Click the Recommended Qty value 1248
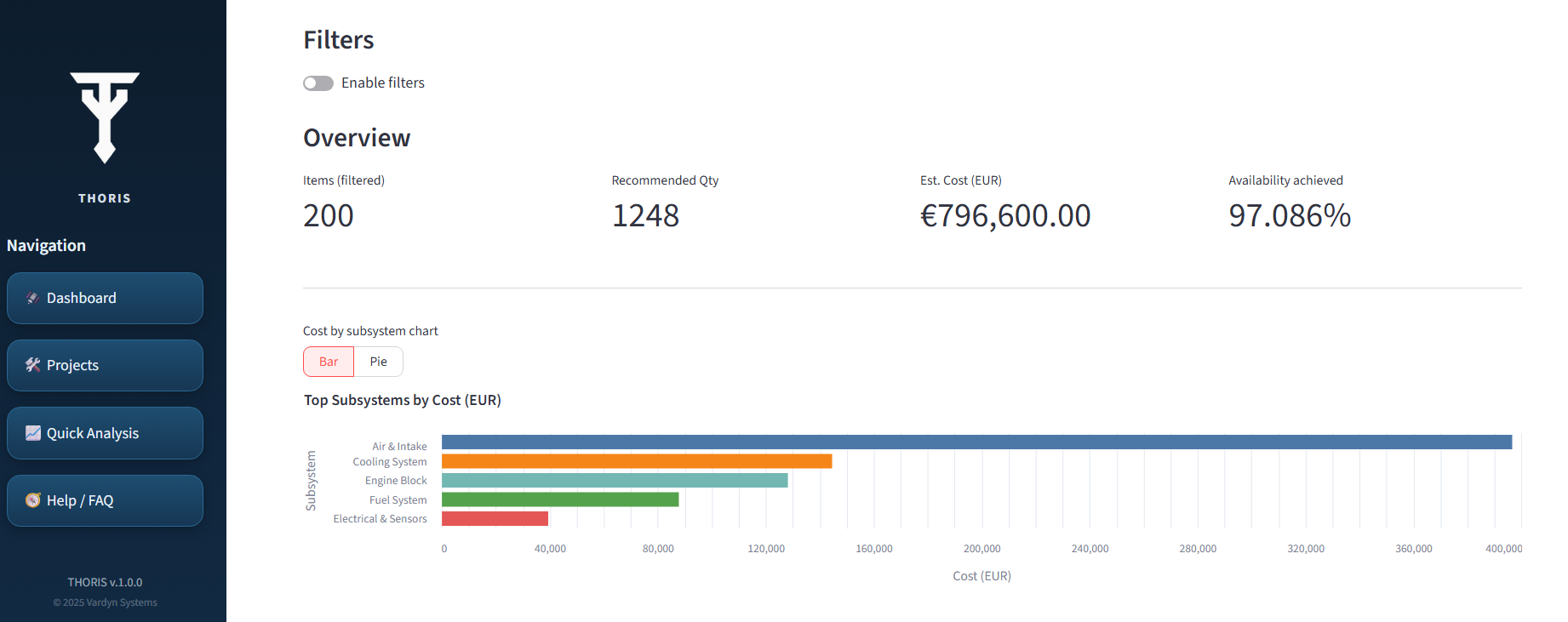This screenshot has height=622, width=1568. 645,216
